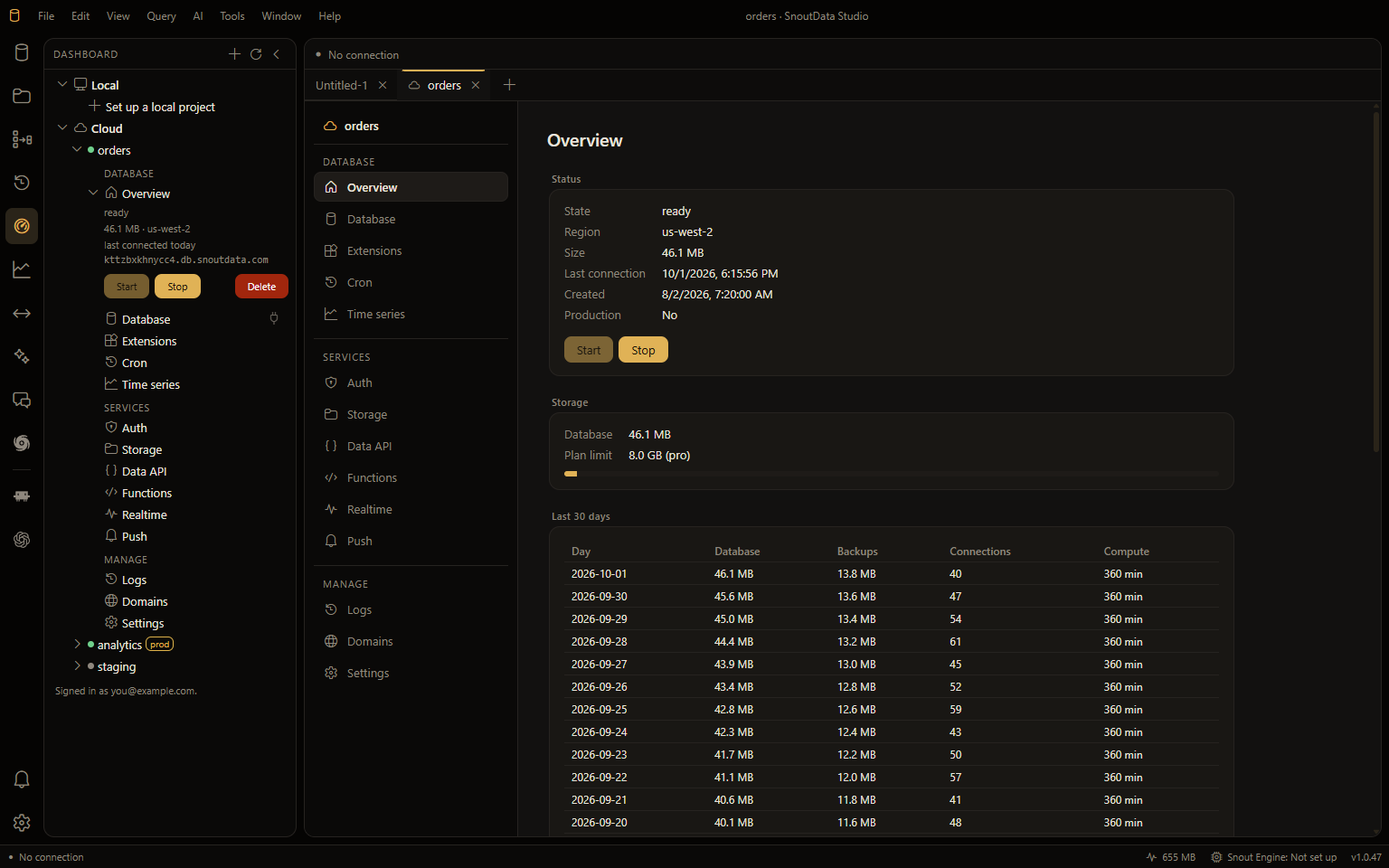Open a new tab with plus icon
Viewport: 1389px width, 868px height.
point(509,85)
